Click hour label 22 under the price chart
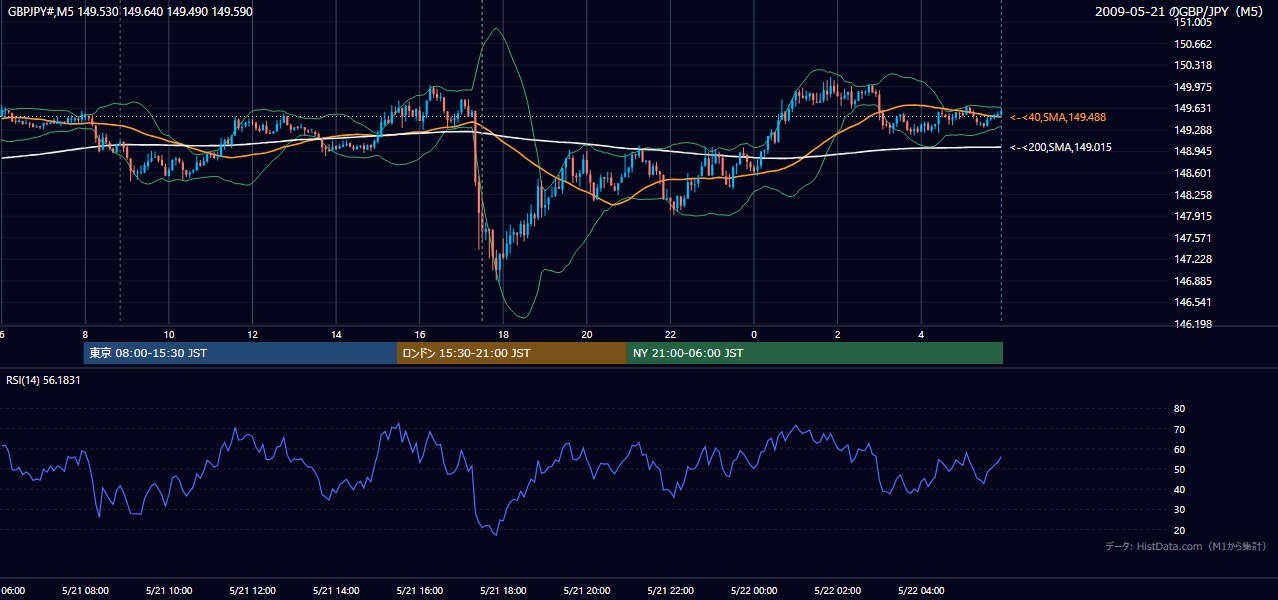 [x=670, y=334]
